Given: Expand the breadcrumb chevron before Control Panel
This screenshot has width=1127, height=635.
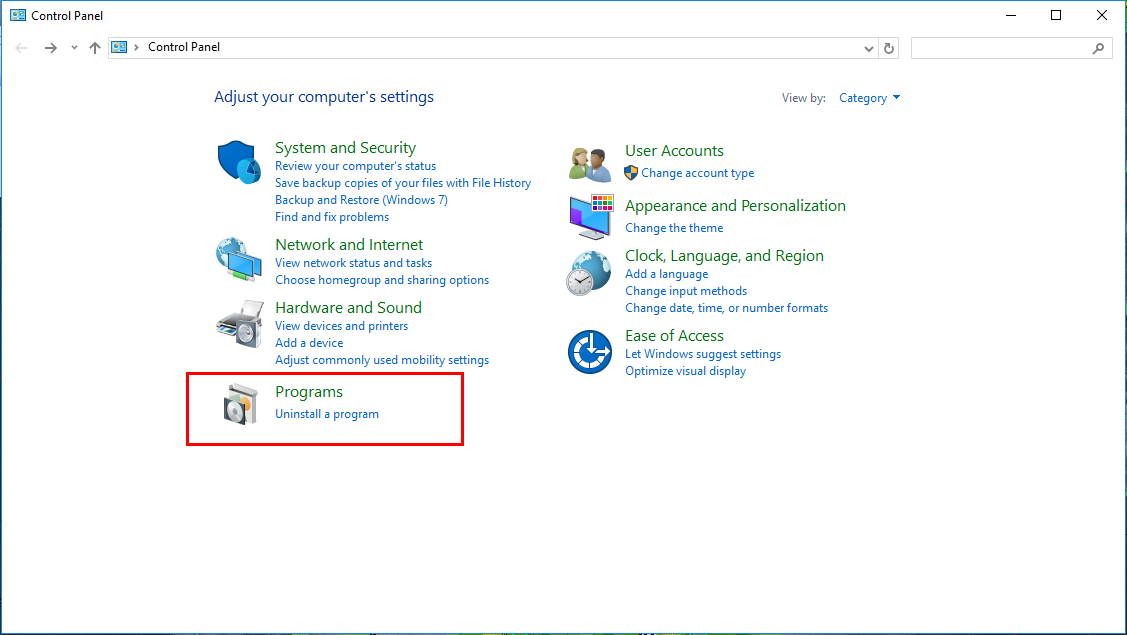Looking at the screenshot, I should 137,47.
